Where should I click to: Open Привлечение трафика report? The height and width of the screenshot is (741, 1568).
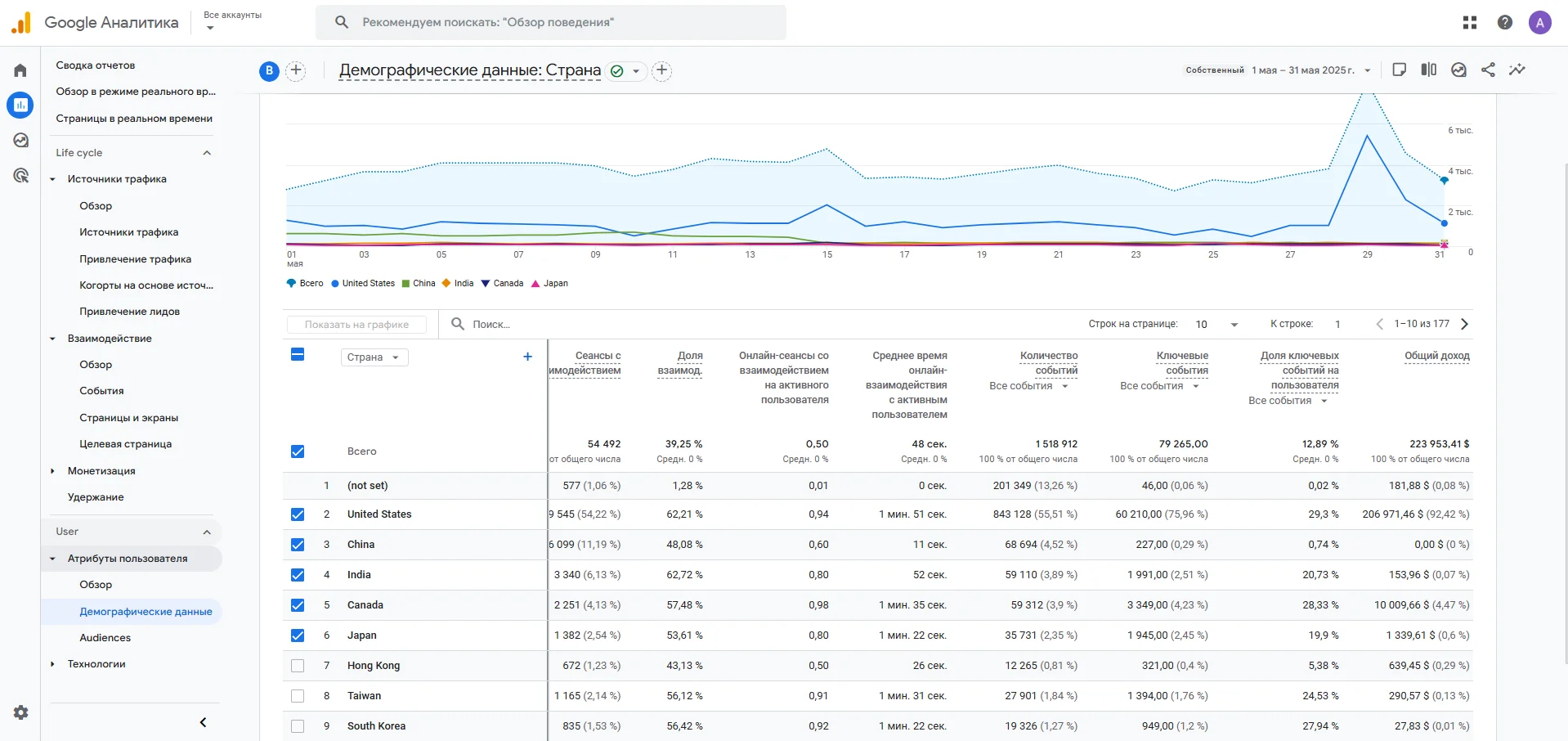pos(135,259)
